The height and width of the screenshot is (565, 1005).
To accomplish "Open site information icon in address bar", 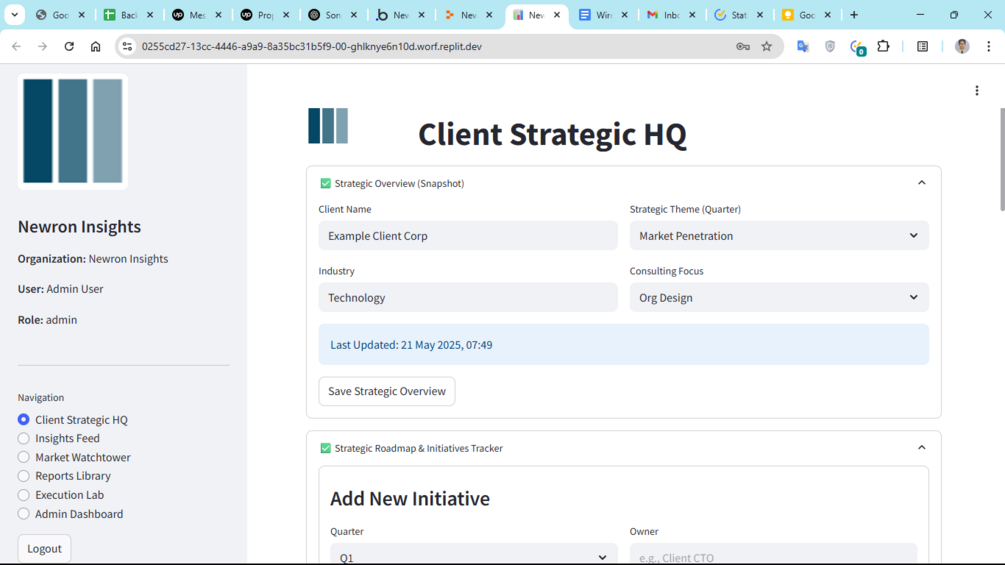I will click(127, 46).
